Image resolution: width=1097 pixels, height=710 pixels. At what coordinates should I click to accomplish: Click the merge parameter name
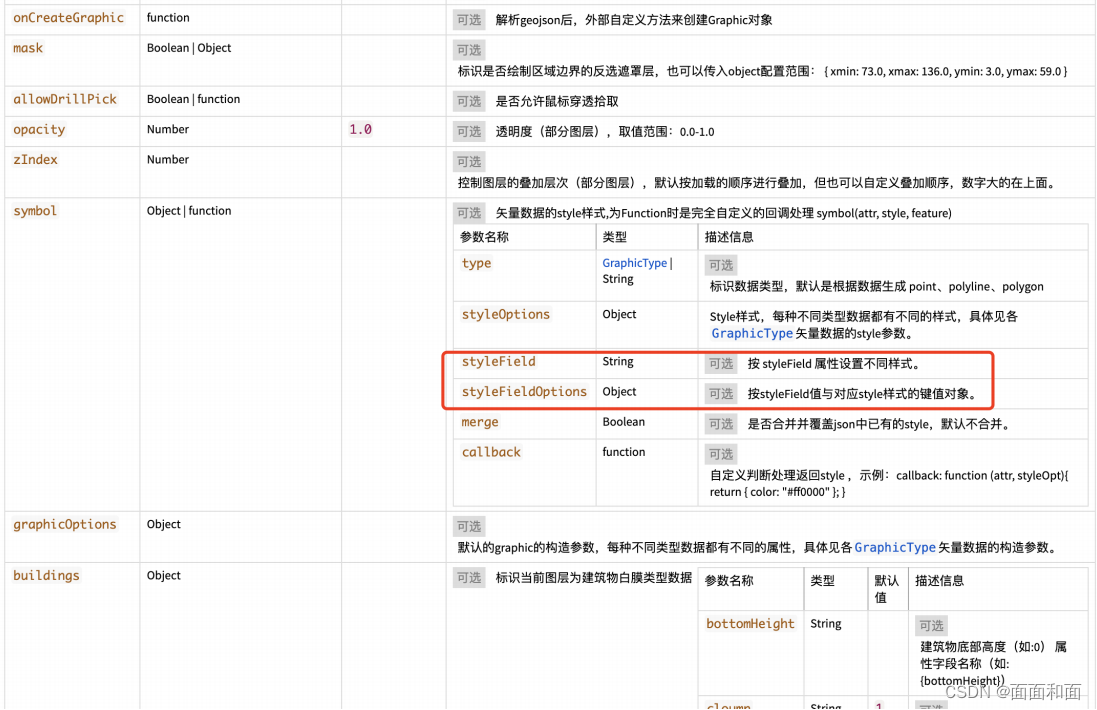click(480, 422)
